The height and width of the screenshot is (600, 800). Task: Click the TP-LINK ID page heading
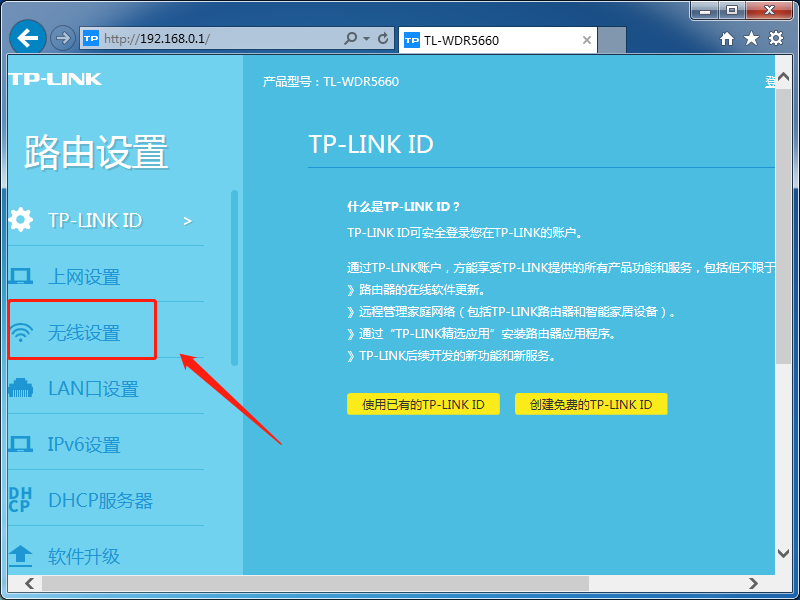[x=371, y=144]
